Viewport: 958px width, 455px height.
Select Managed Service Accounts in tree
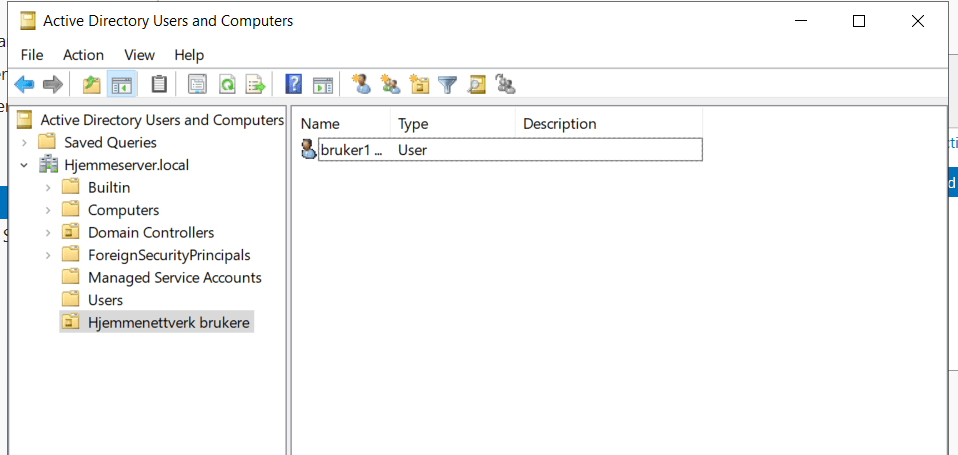pos(174,278)
